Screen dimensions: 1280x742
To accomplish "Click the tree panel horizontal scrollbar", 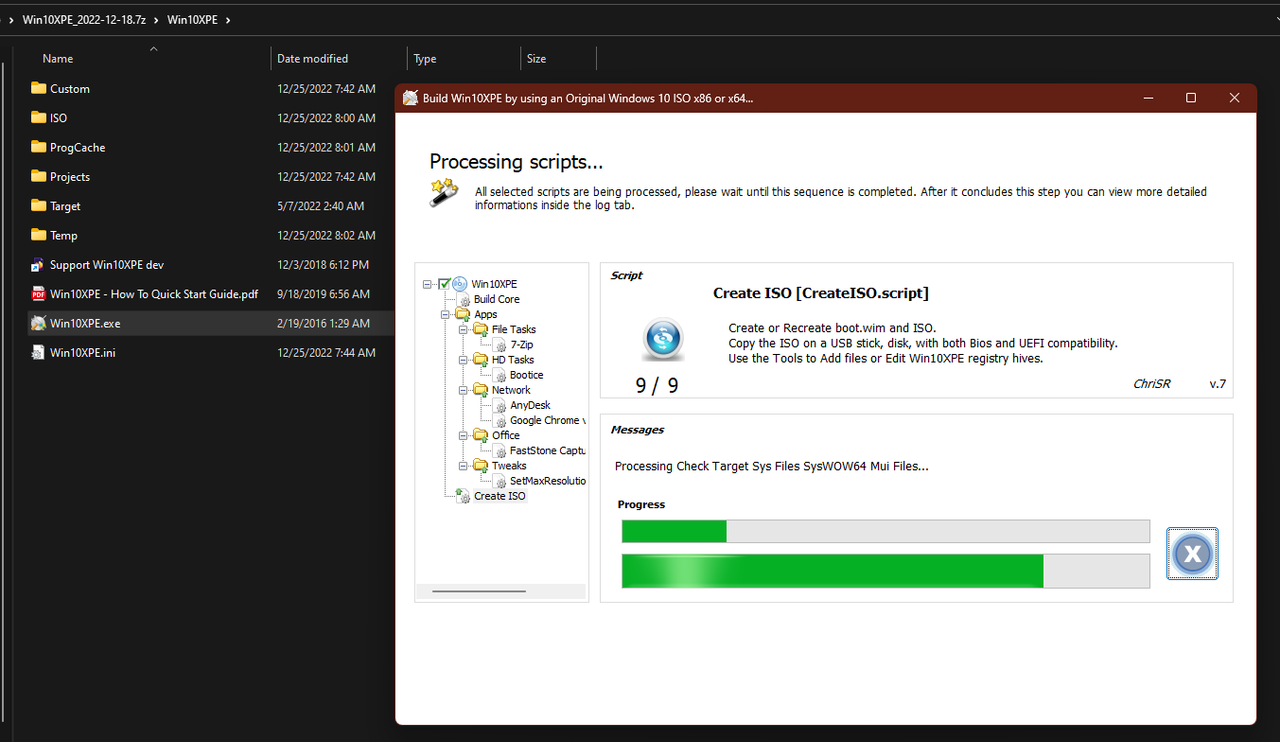I will pyautogui.click(x=478, y=591).
